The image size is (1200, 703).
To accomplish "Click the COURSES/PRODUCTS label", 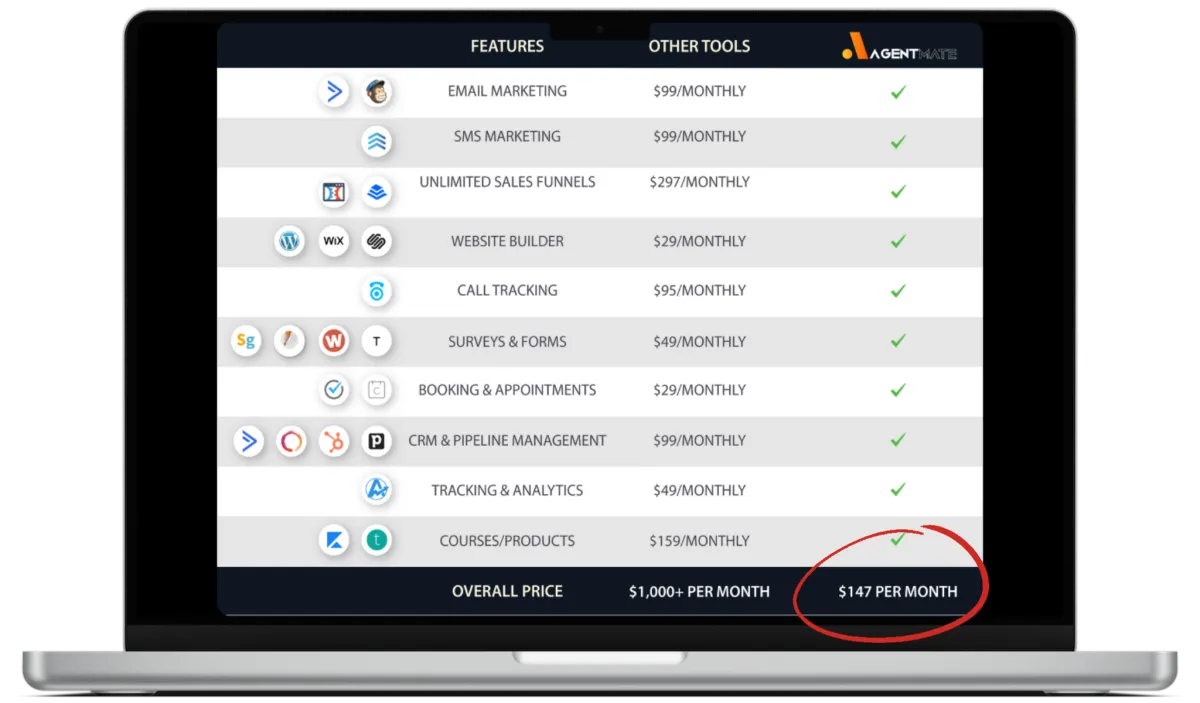I will pos(507,541).
